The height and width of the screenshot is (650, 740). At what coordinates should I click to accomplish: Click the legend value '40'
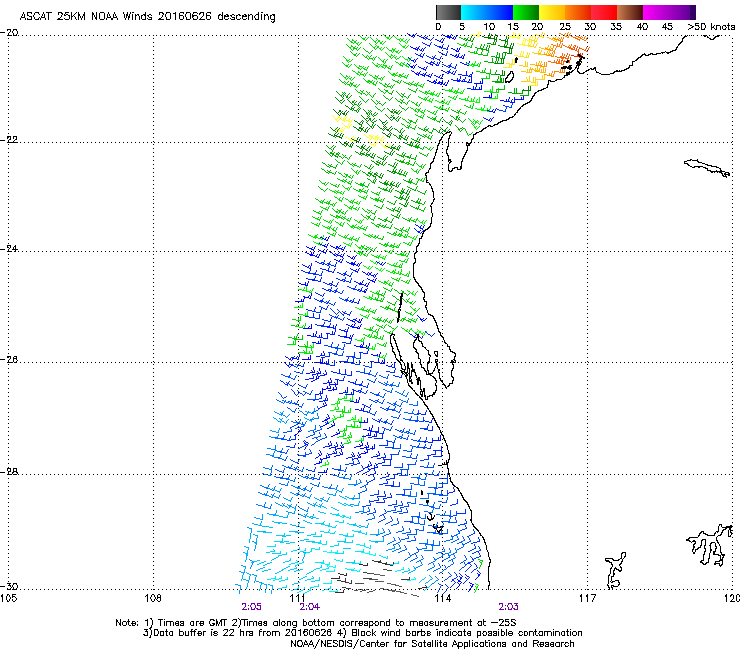pyautogui.click(x=642, y=27)
